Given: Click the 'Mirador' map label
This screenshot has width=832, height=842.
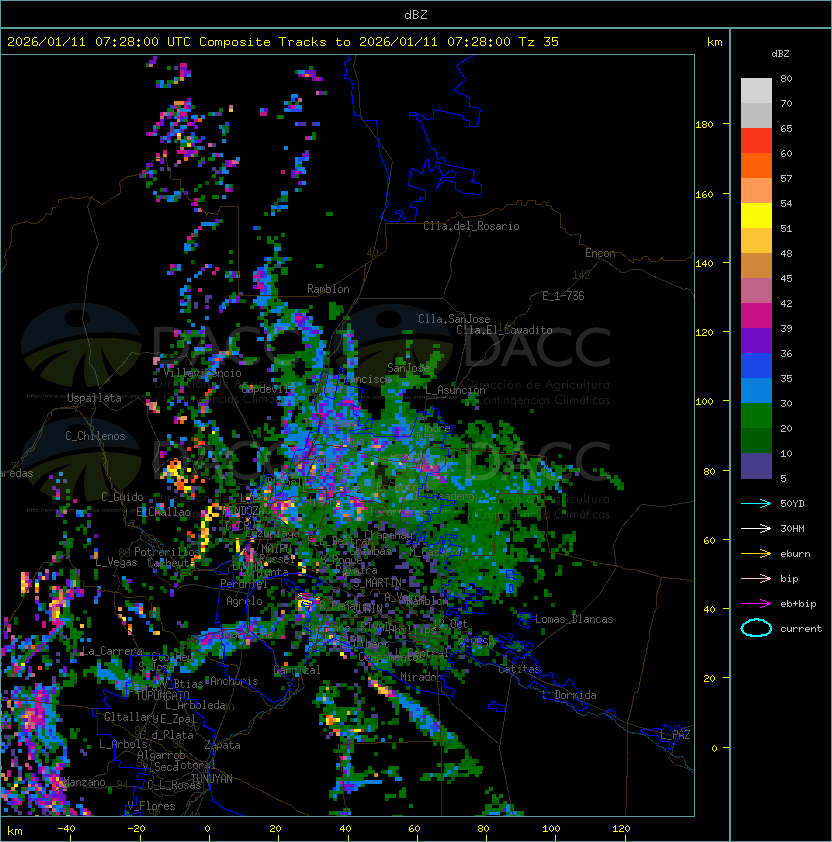Looking at the screenshot, I should tap(421, 677).
